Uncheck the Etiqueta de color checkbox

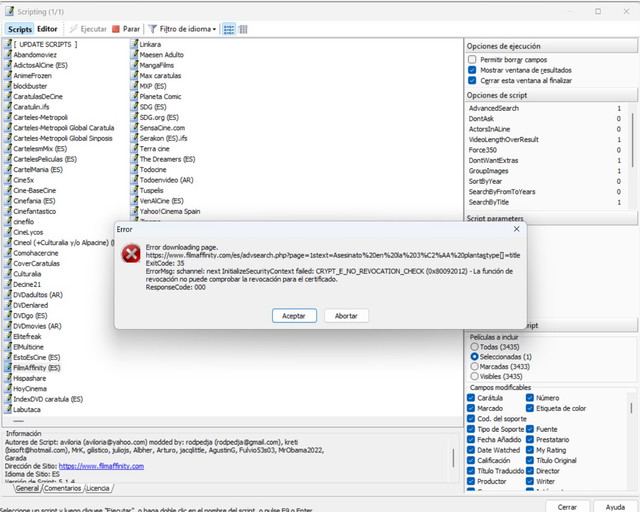coord(530,408)
